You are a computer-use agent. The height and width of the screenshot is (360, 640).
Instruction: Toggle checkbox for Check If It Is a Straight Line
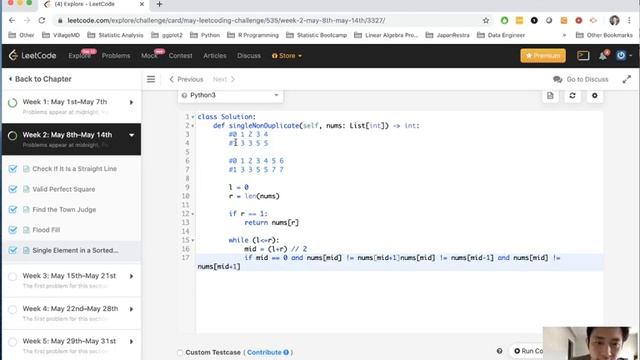(13, 169)
